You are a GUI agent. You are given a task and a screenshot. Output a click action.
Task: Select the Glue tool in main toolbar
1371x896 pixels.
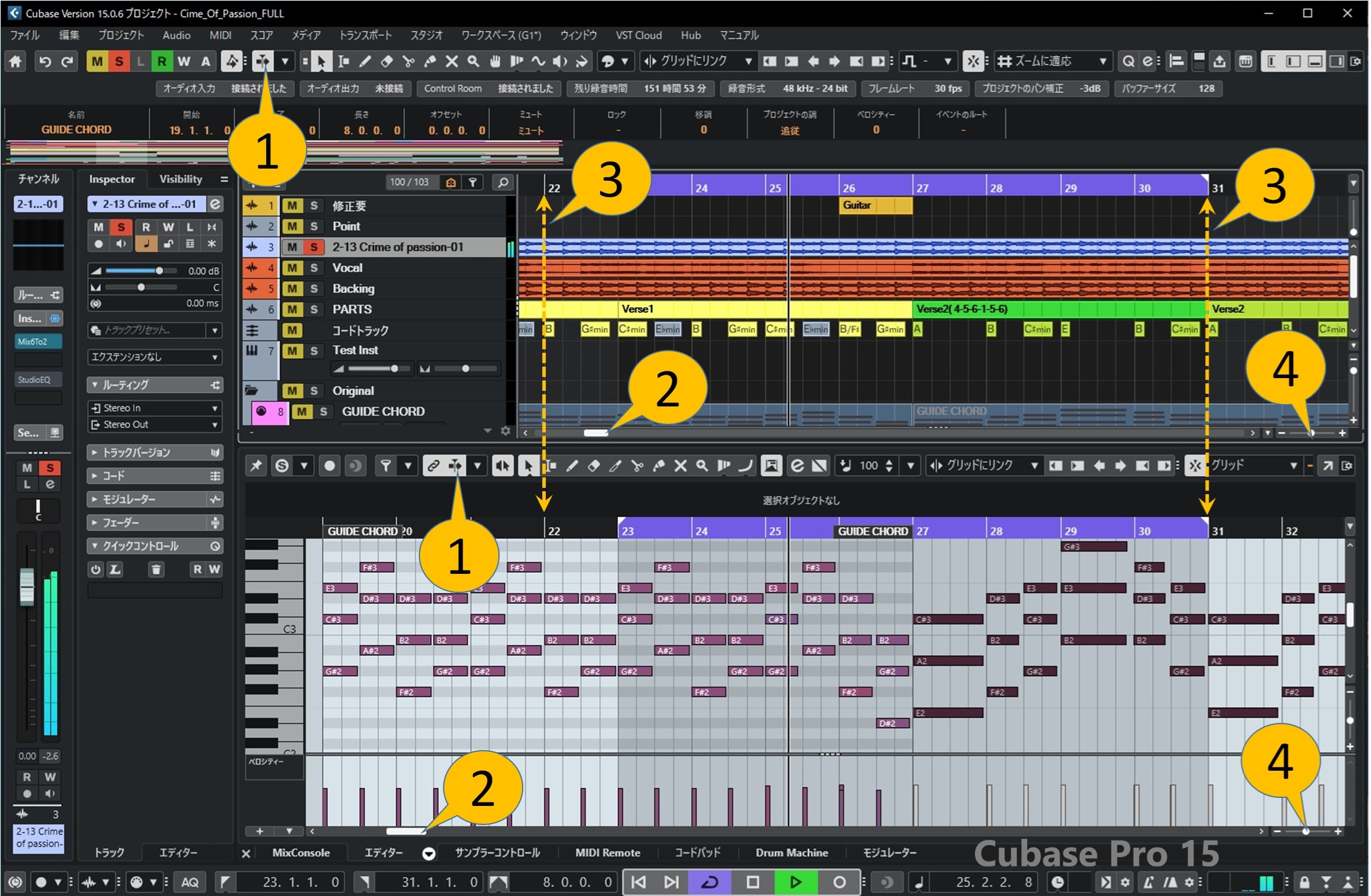(x=430, y=61)
